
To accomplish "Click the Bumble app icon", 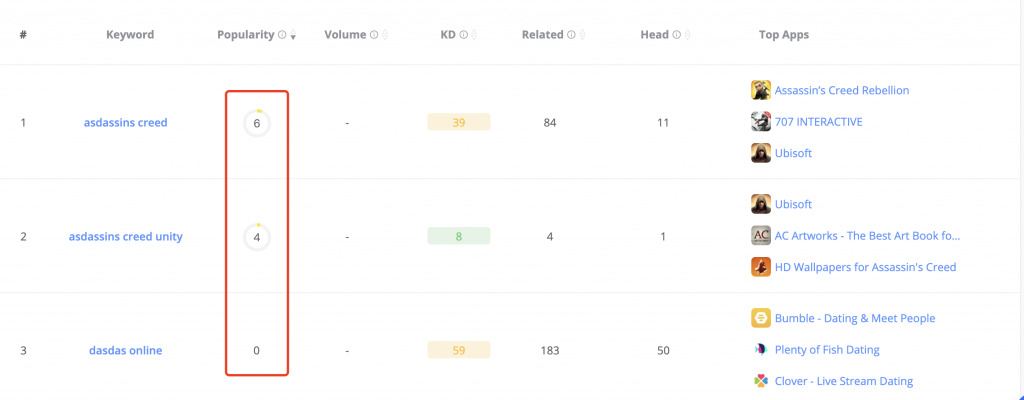I will (761, 318).
